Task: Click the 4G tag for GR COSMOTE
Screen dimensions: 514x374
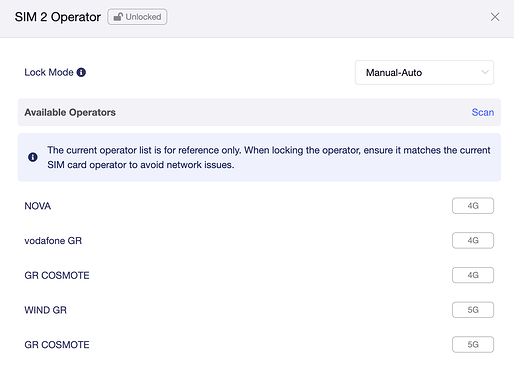Action: (473, 275)
